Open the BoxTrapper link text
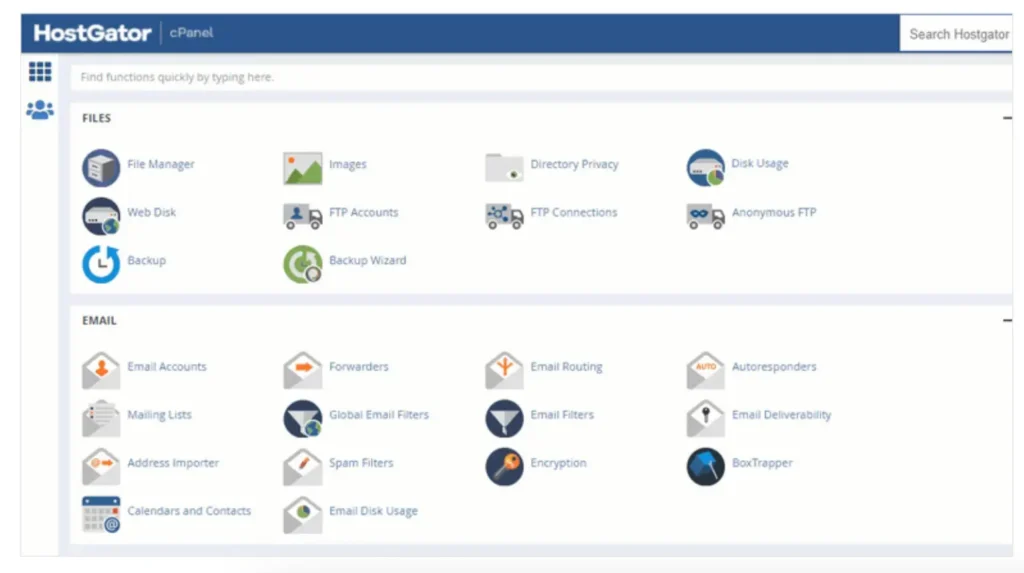The image size is (1024, 573). point(762,463)
